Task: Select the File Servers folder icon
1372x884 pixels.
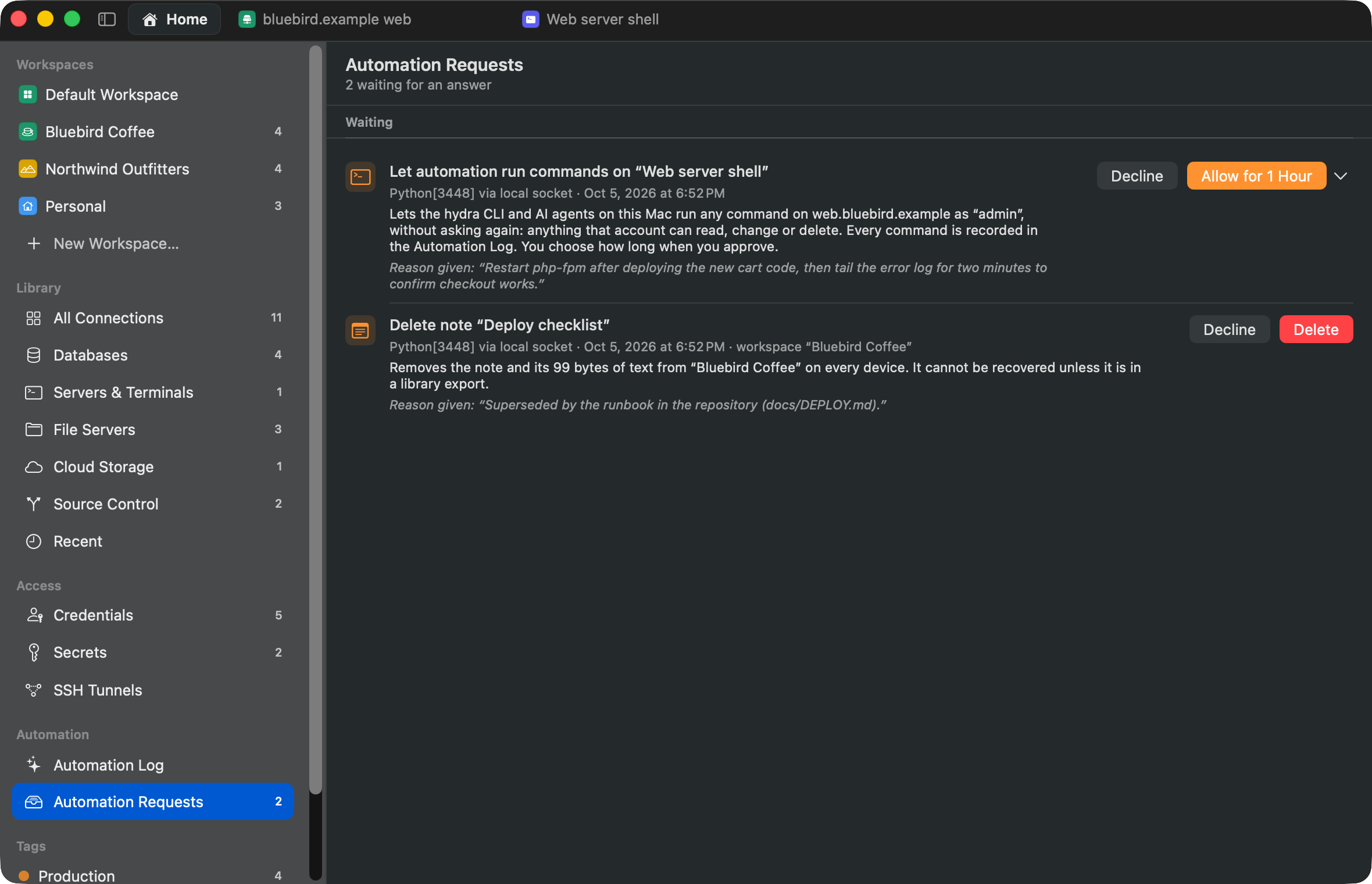Action: (x=34, y=429)
